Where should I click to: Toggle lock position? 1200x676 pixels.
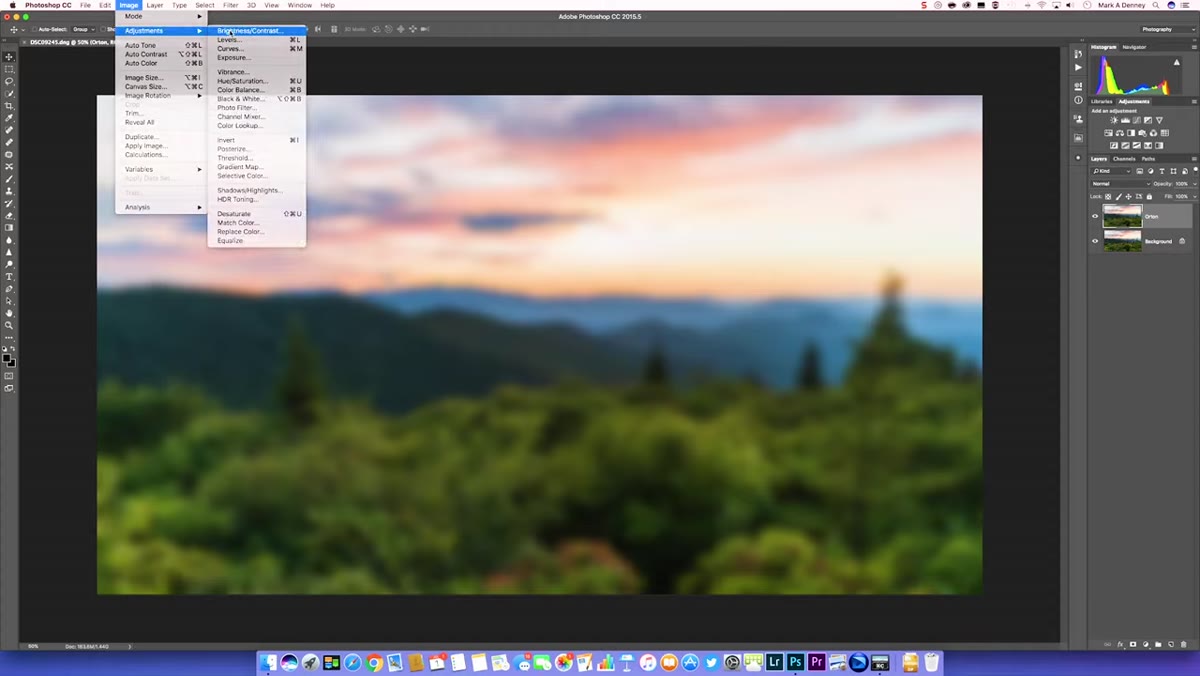1128,197
